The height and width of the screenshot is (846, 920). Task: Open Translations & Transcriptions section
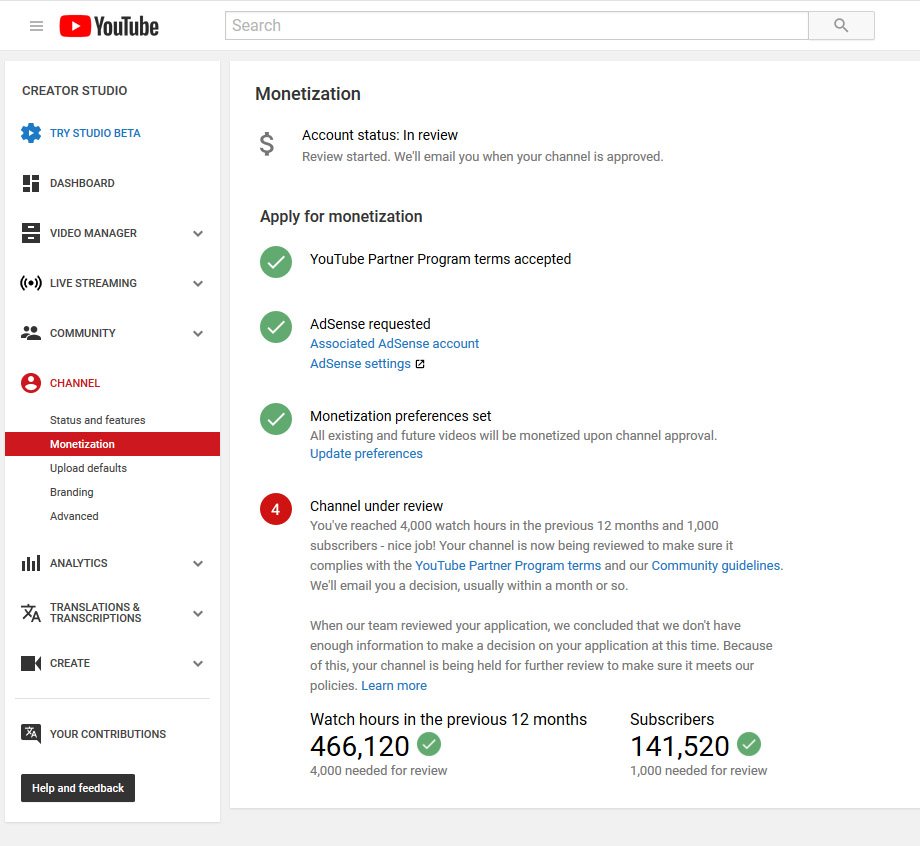96,612
